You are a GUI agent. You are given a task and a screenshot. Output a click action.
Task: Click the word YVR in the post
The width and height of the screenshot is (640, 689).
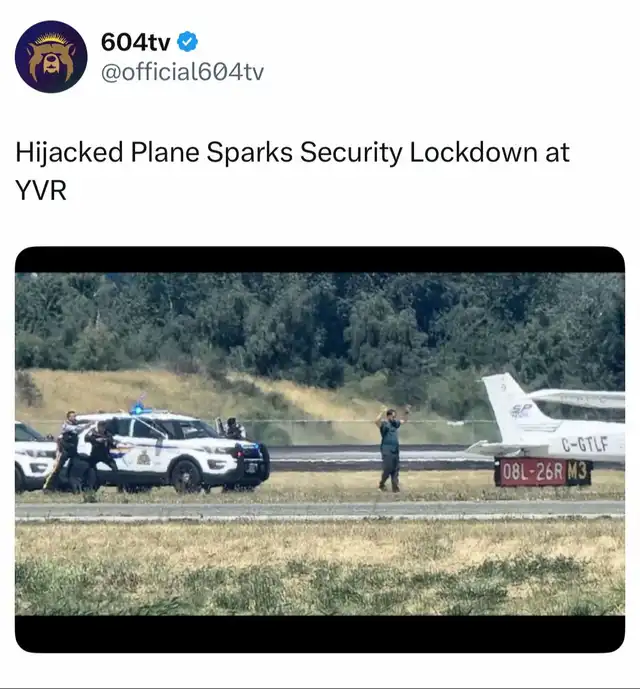[x=41, y=191]
